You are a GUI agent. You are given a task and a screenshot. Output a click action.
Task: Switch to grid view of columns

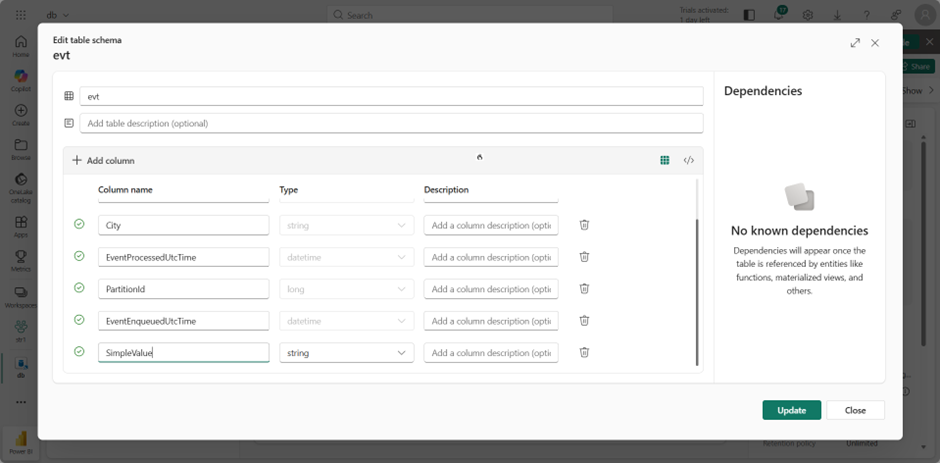pos(664,160)
